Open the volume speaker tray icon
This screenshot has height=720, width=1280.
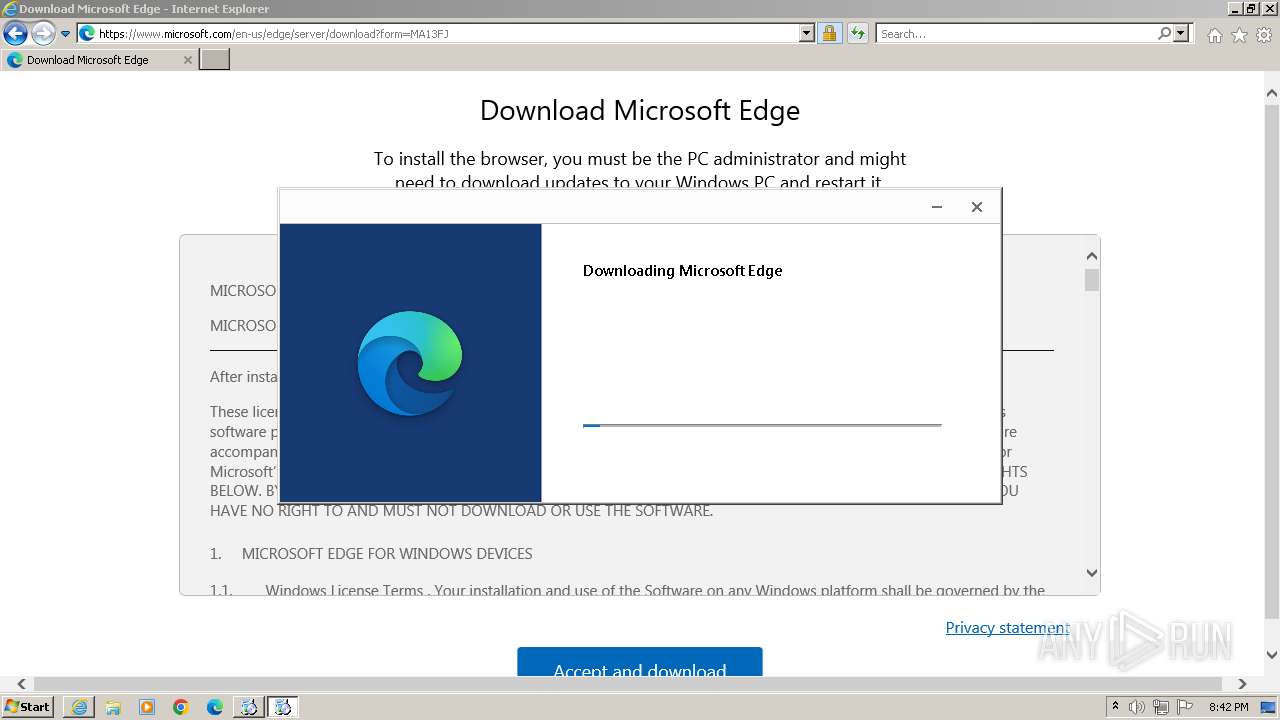[1137, 707]
